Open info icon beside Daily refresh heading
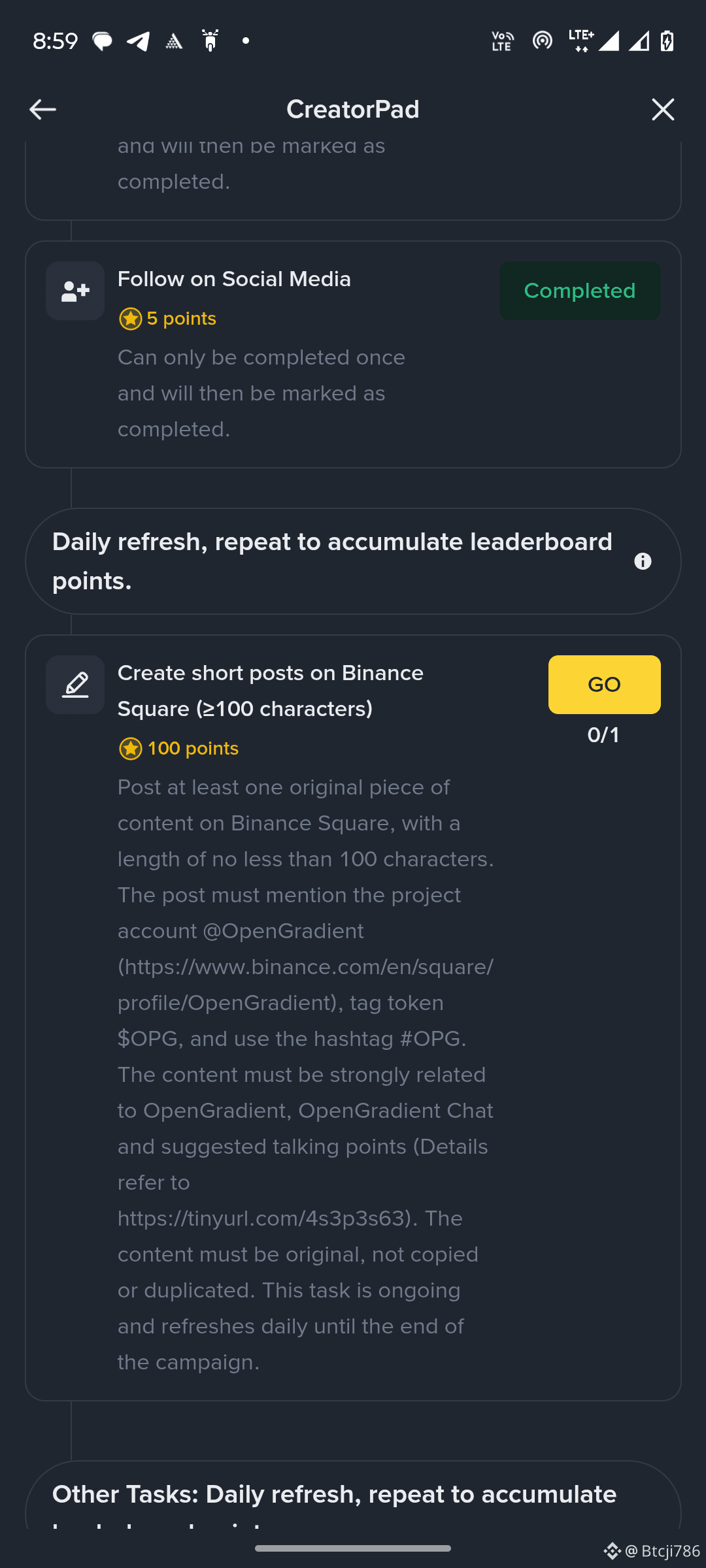Screen dimensions: 706x1568 tap(643, 561)
